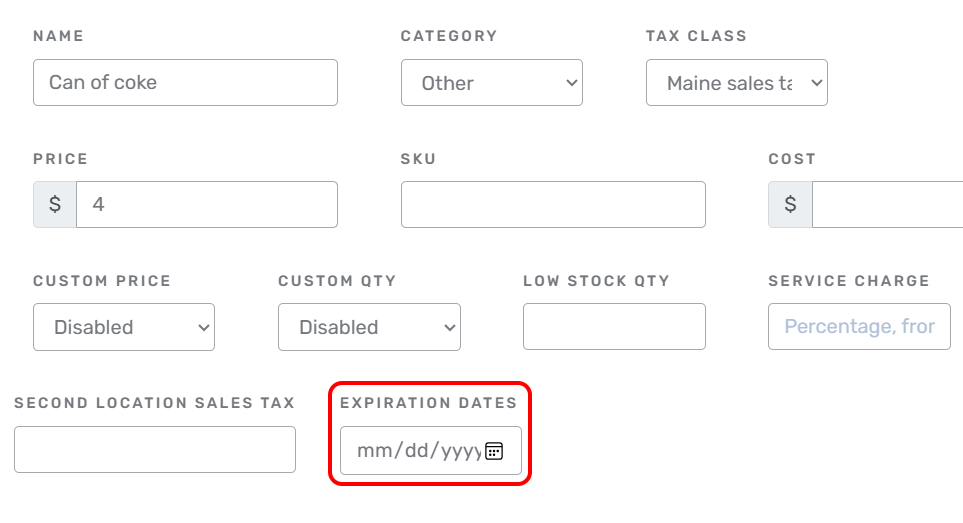Click the dollar sign prefix beside Cost
Viewport: 963px width, 523px height.
tap(790, 204)
